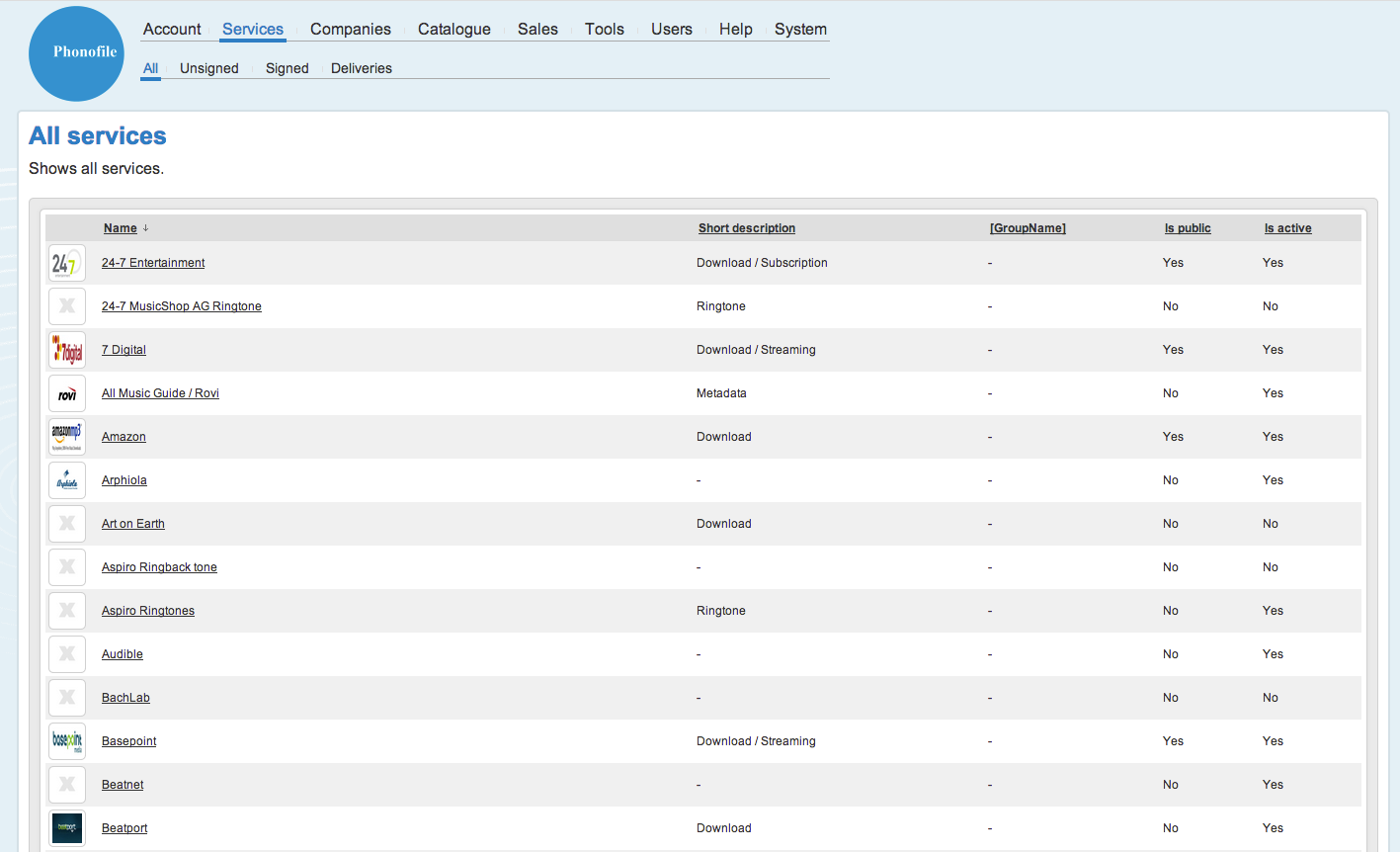Click 'Download / Streaming' in the 7 Digital row
This screenshot has width=1400, height=852.
pyautogui.click(x=756, y=350)
